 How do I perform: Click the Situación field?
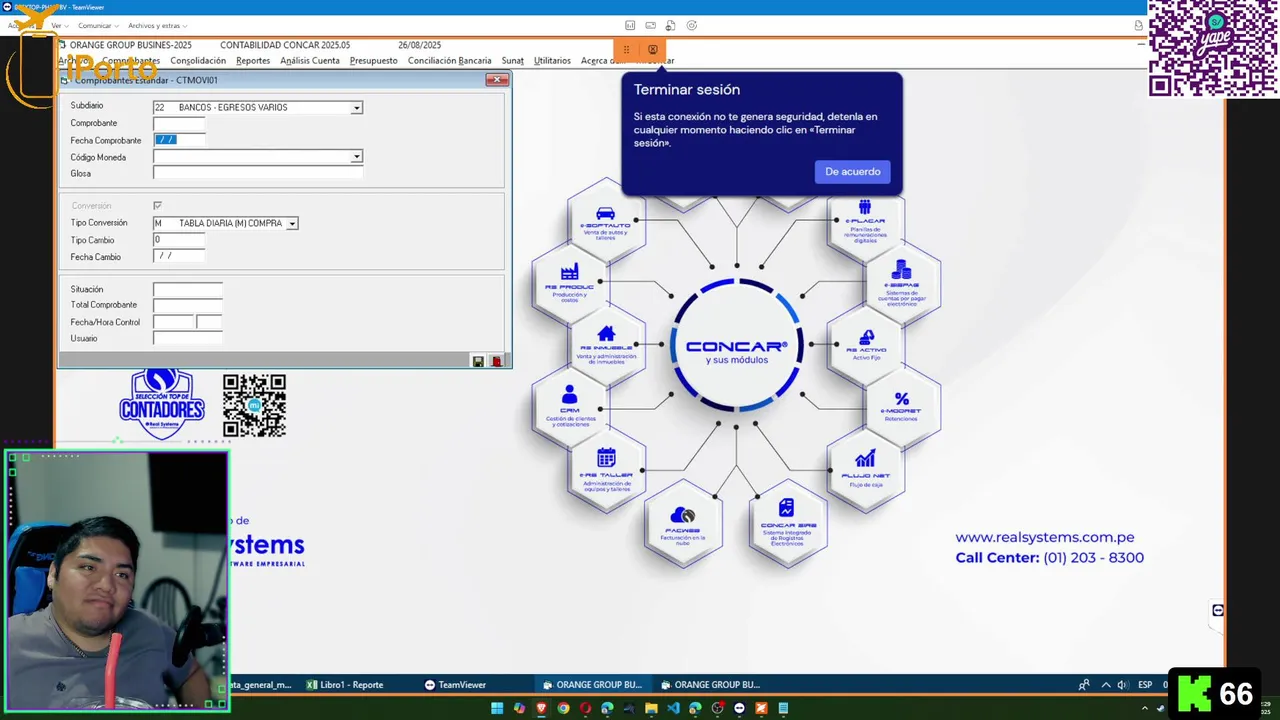tap(187, 289)
